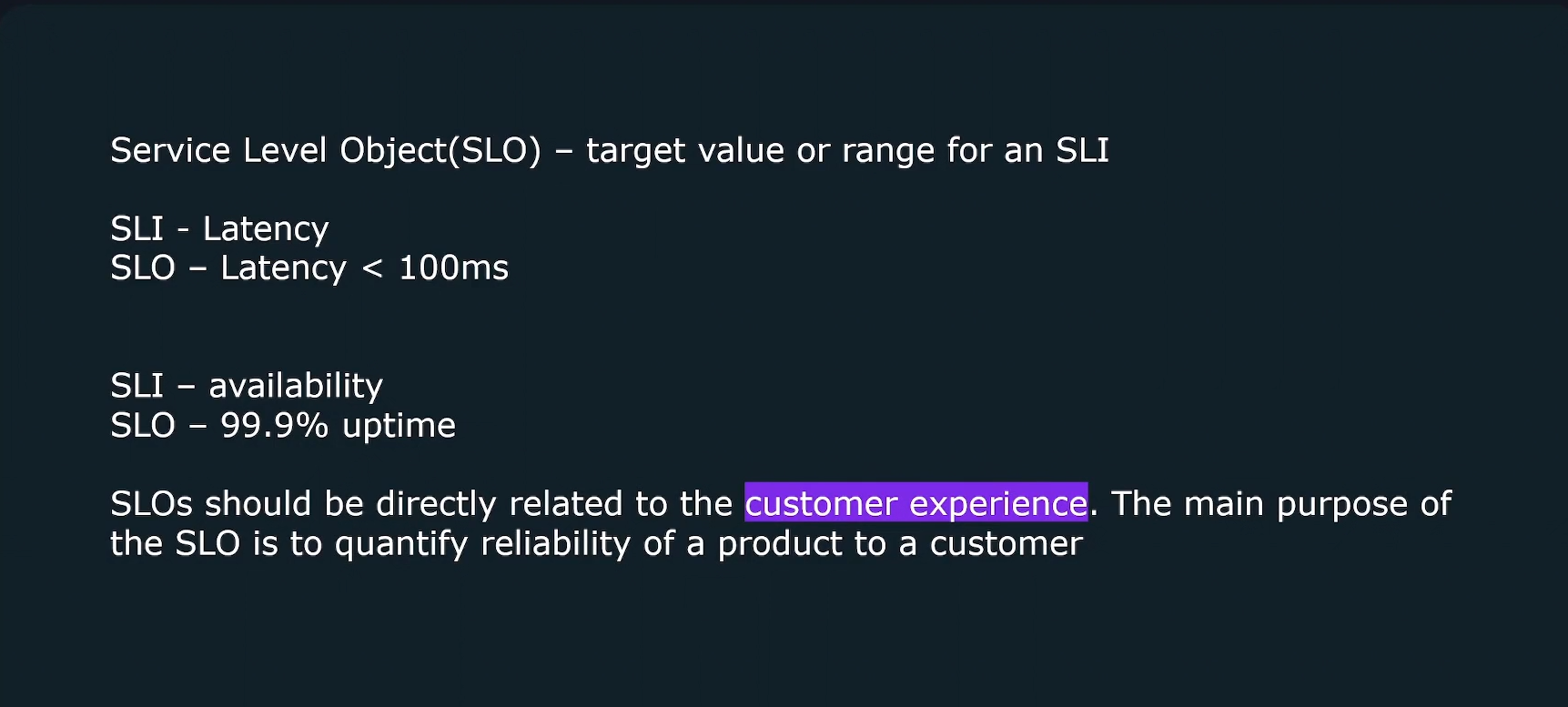The height and width of the screenshot is (707, 1568).
Task: Click the word 'uptime'
Action: click(x=399, y=426)
